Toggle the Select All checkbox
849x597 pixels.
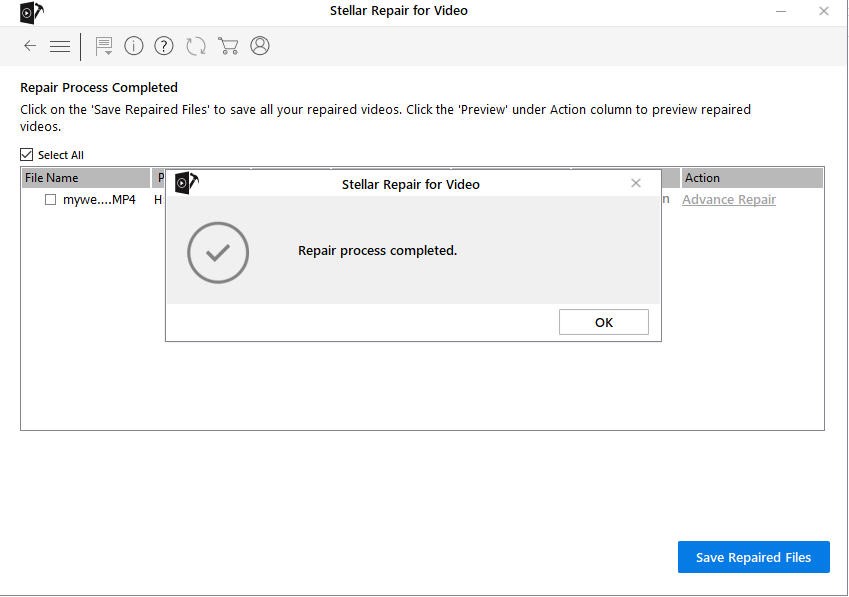[x=27, y=155]
